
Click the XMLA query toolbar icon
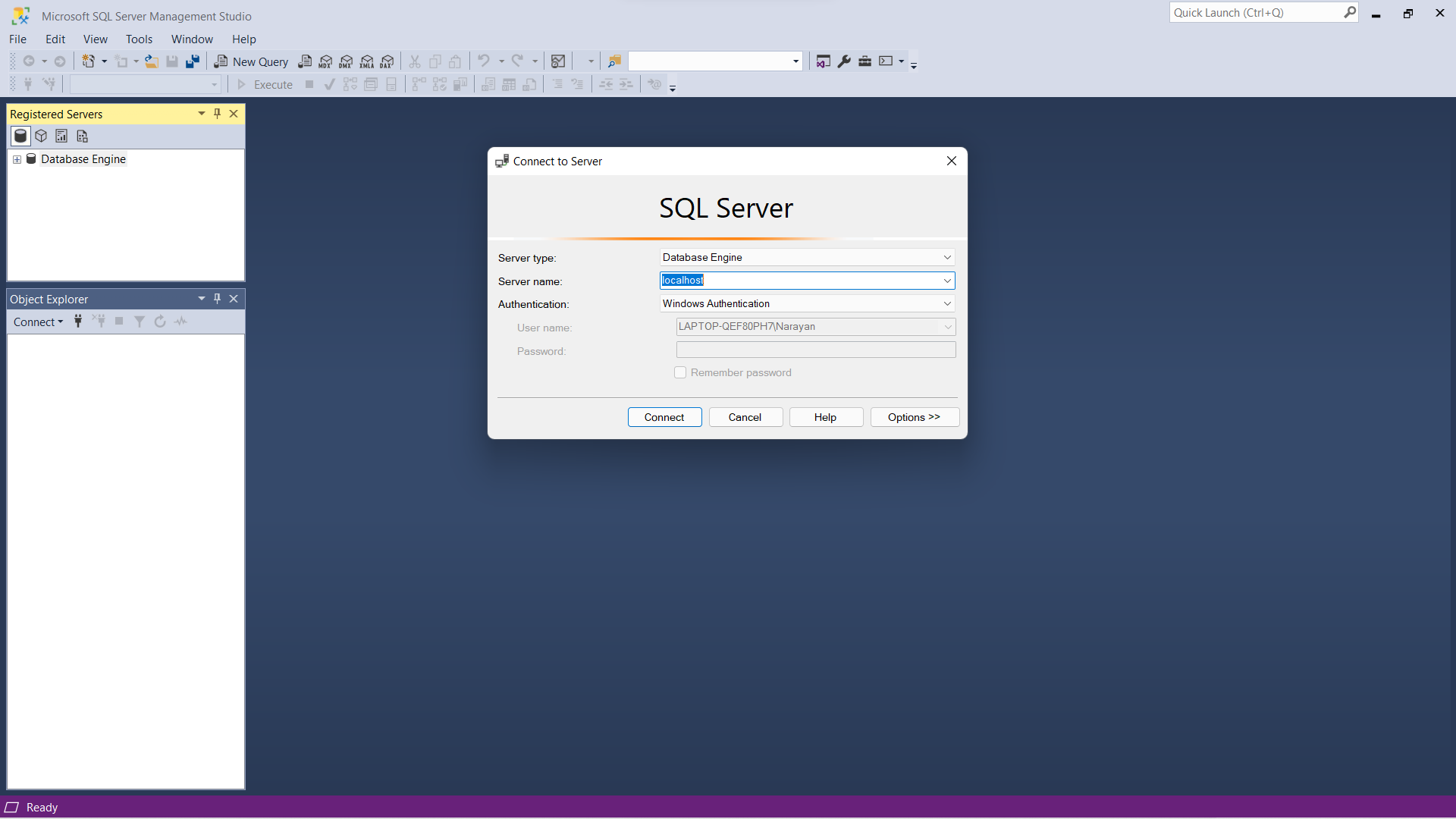tap(367, 62)
